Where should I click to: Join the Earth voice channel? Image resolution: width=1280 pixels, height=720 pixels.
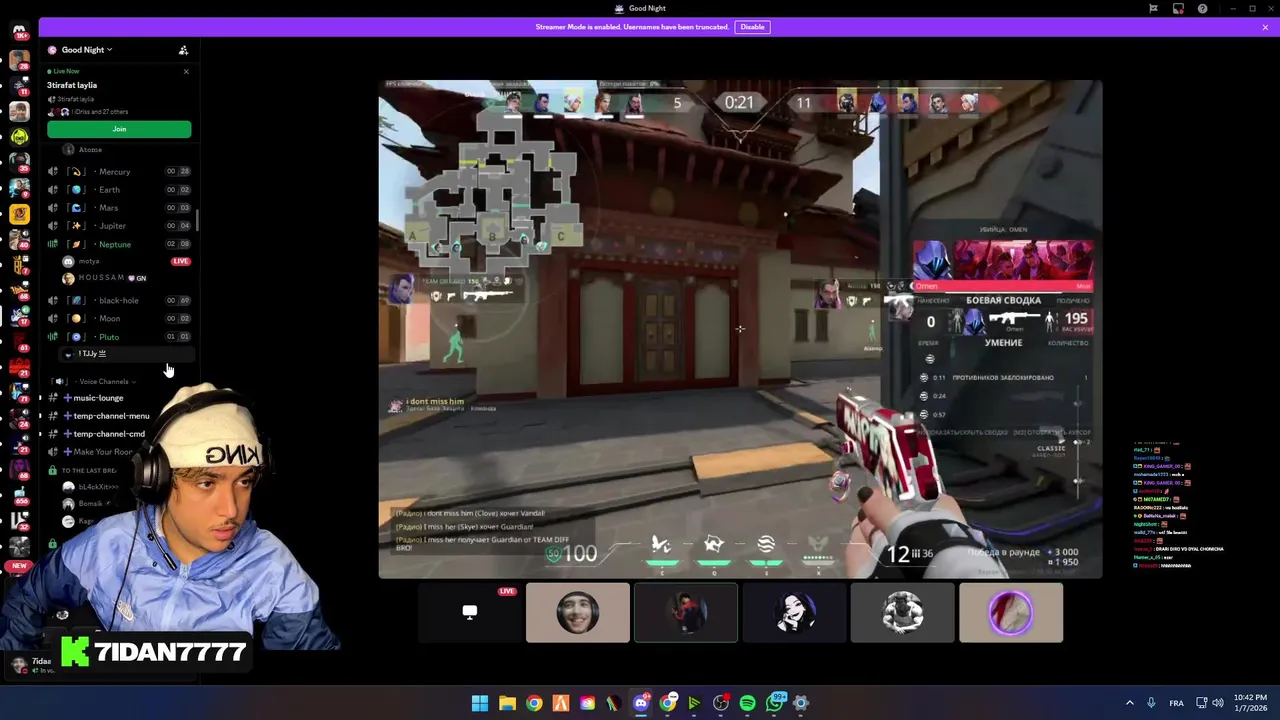click(x=119, y=189)
